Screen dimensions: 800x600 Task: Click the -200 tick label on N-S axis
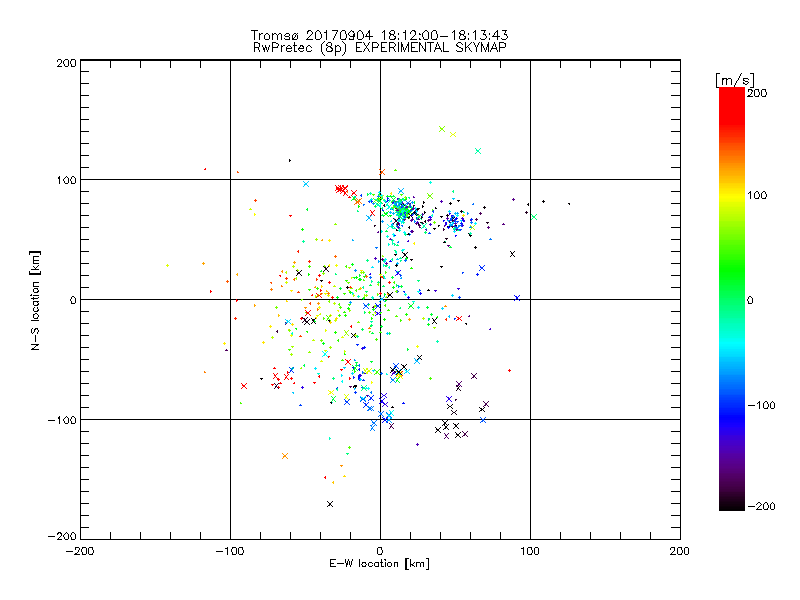(62, 537)
